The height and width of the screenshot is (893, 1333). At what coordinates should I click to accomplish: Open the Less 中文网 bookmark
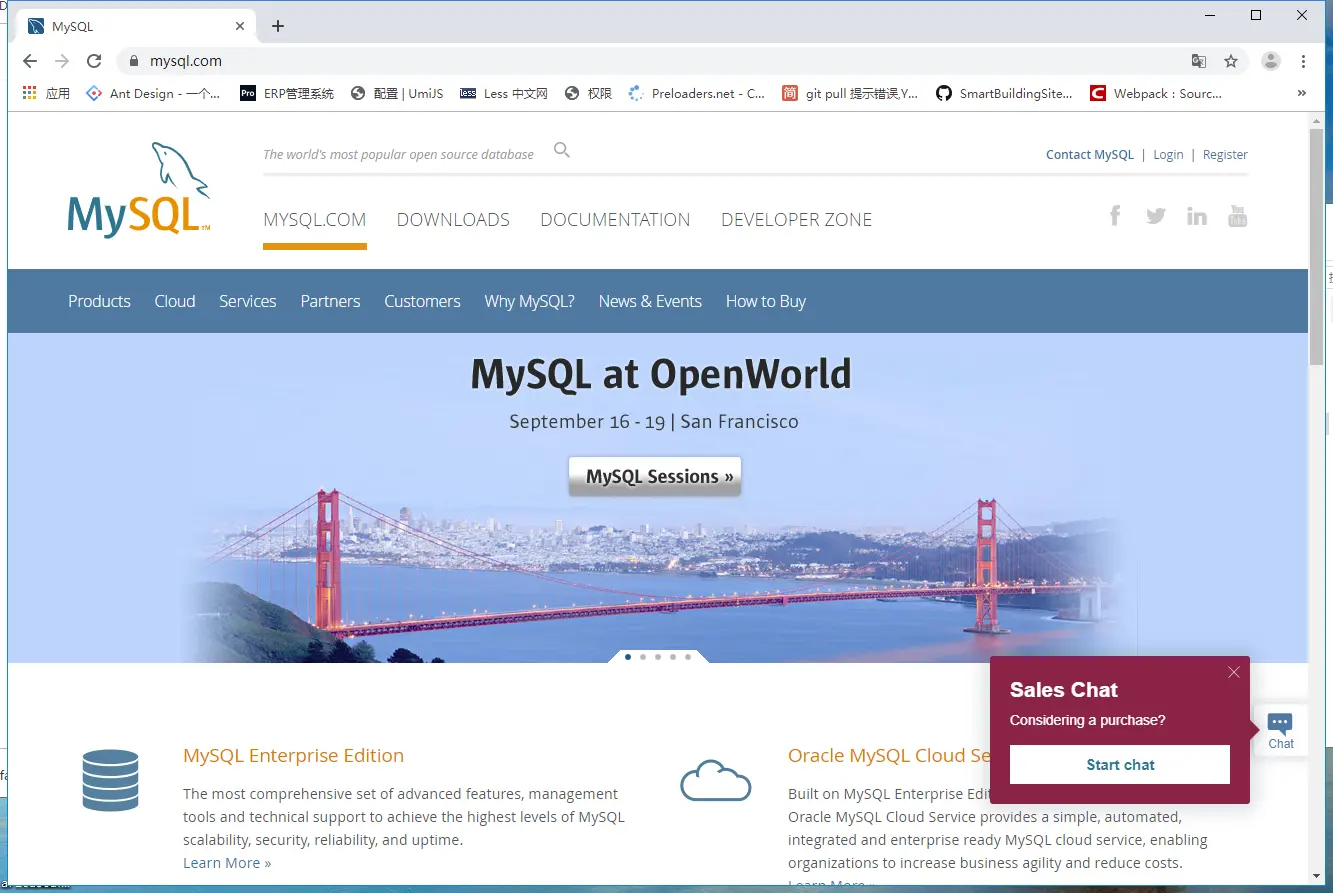[x=504, y=93]
